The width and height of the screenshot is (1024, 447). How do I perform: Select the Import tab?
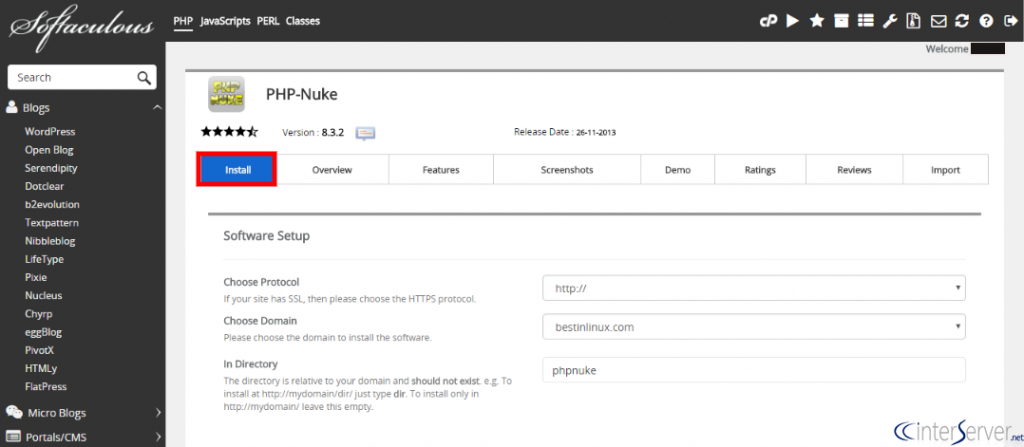click(x=946, y=170)
